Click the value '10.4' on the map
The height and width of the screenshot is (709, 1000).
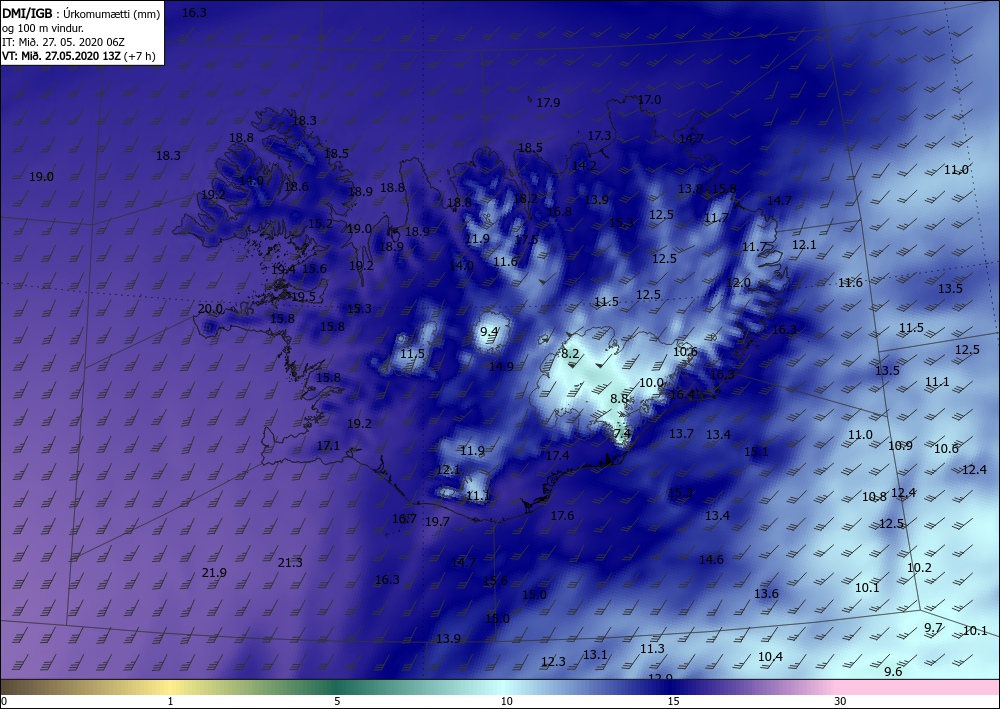coord(770,656)
